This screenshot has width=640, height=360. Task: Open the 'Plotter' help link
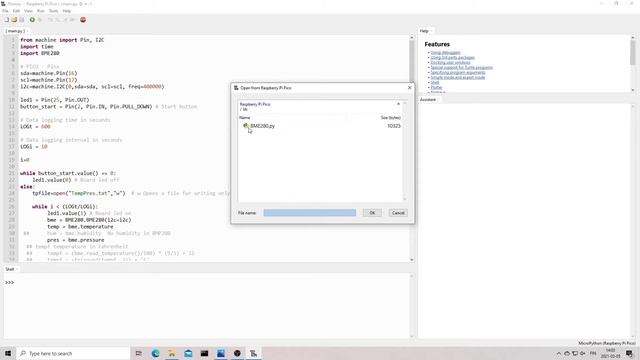point(436,87)
